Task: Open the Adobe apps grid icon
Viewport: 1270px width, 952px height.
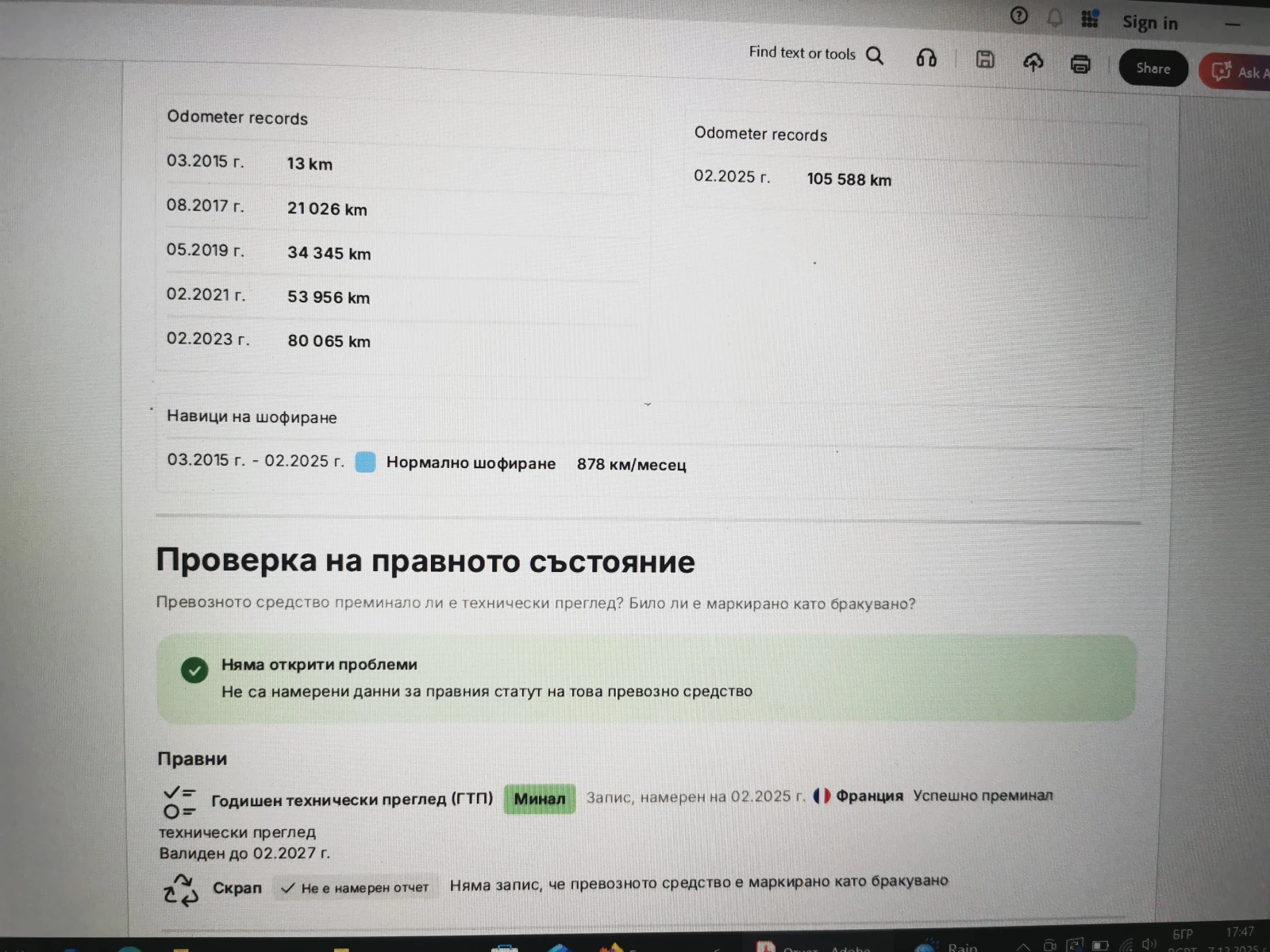Action: coord(1090,19)
